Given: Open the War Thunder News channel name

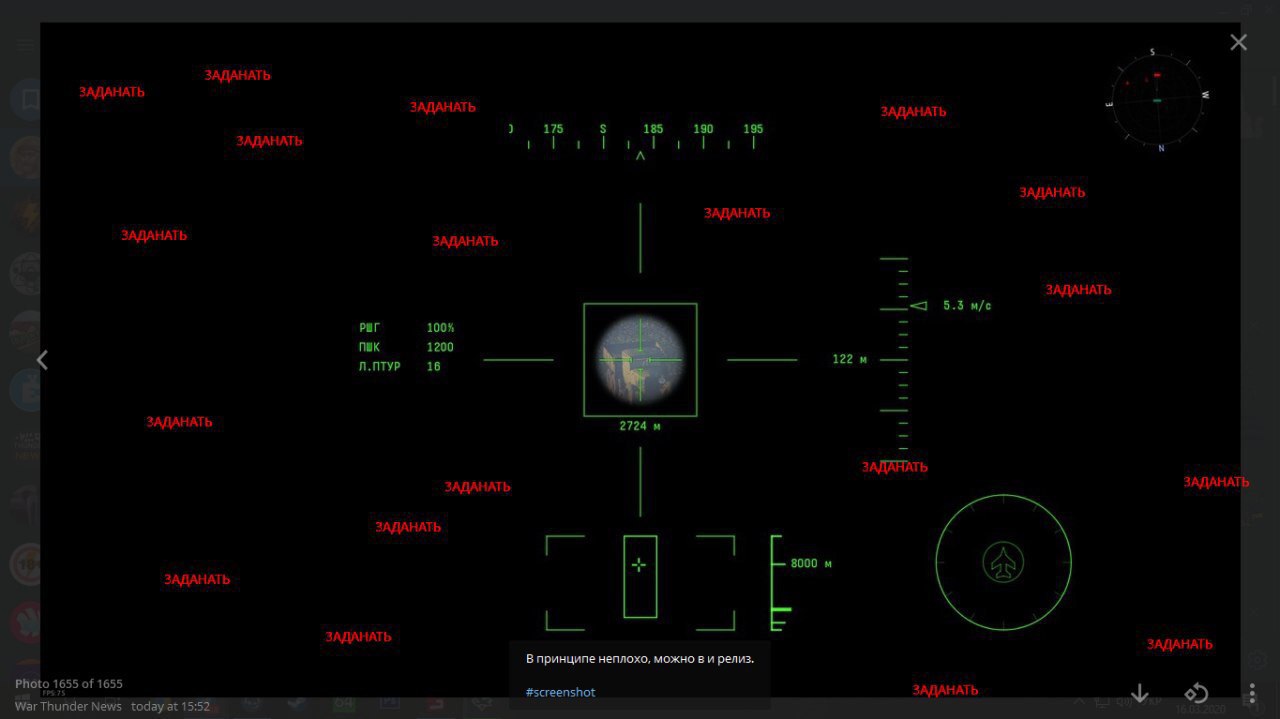Looking at the screenshot, I should [x=68, y=706].
